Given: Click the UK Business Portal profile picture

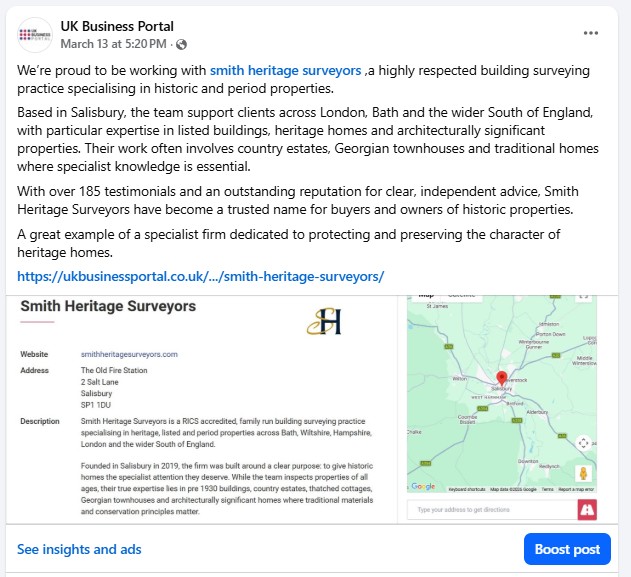Looking at the screenshot, I should pyautogui.click(x=35, y=35).
